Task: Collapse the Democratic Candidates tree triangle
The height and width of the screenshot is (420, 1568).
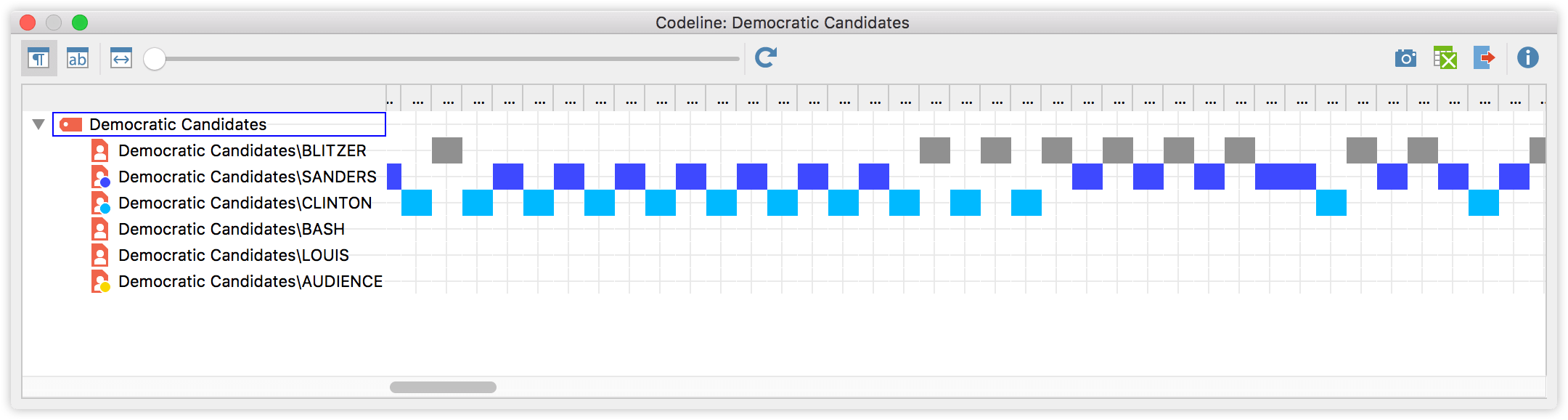Action: pos(38,124)
